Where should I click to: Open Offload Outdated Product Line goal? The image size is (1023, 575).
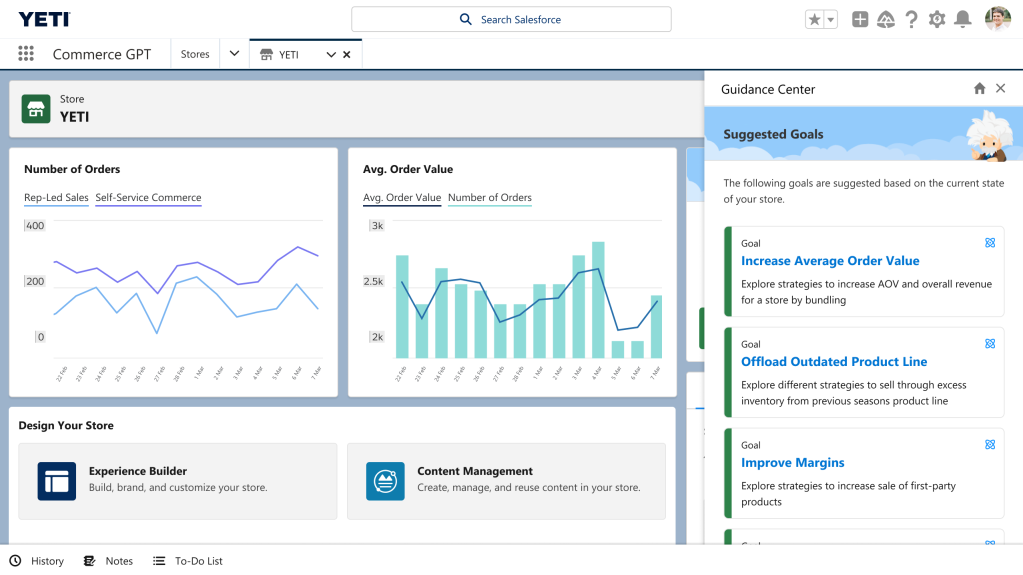coord(834,362)
